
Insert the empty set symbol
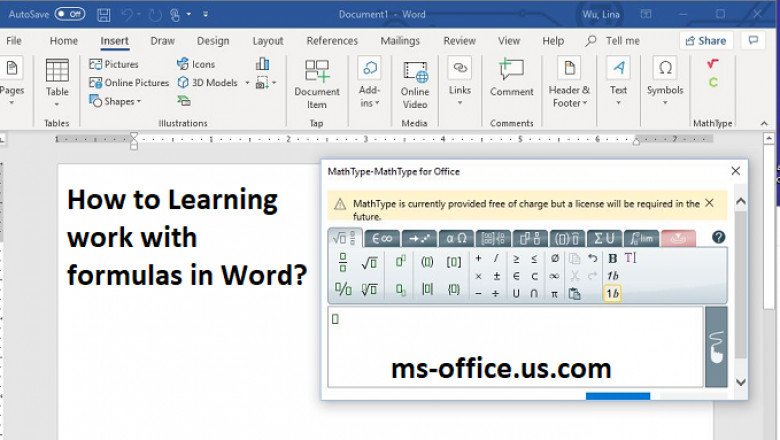(555, 258)
